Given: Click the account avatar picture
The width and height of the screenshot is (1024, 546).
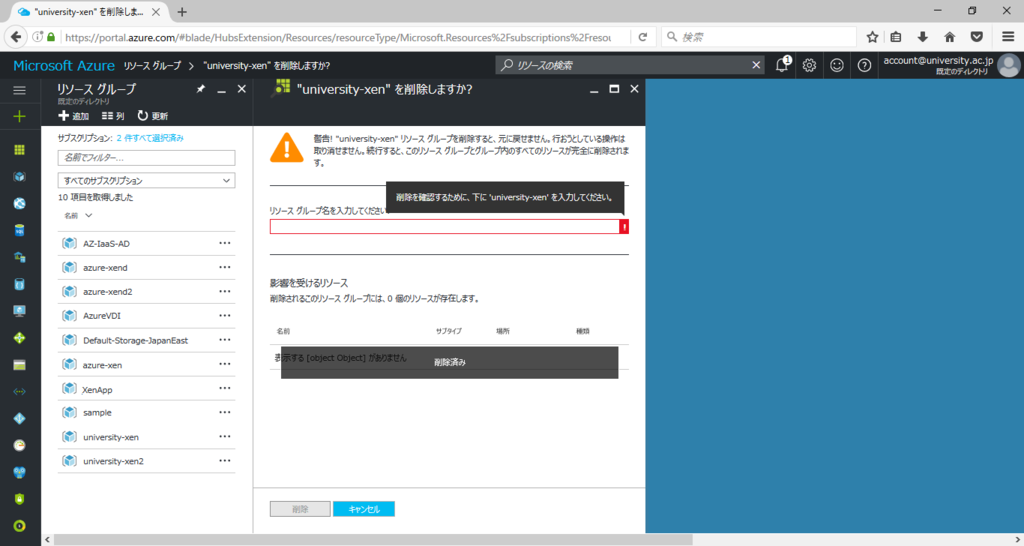Looking at the screenshot, I should (x=1008, y=65).
